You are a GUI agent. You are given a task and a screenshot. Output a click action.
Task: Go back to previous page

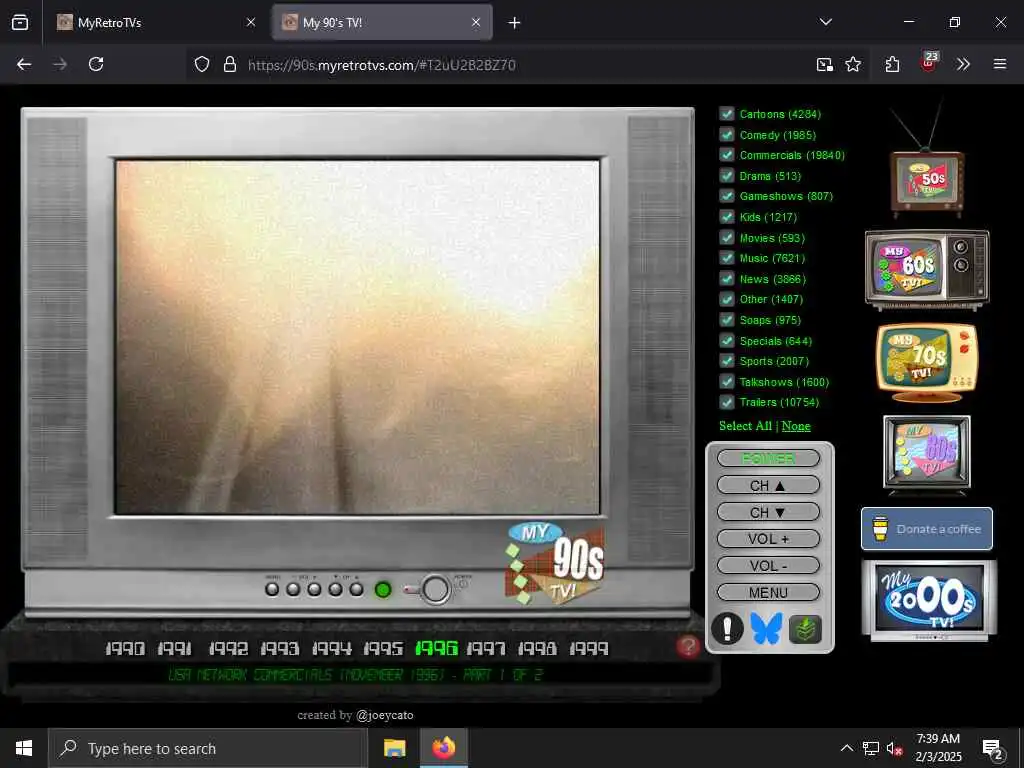(24, 64)
